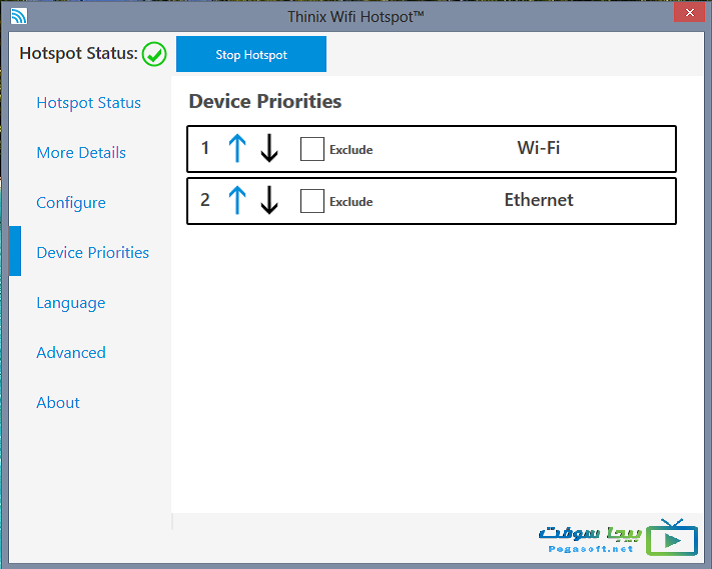712x569 pixels.
Task: Click the green hotspot status checkmark
Action: (x=154, y=54)
